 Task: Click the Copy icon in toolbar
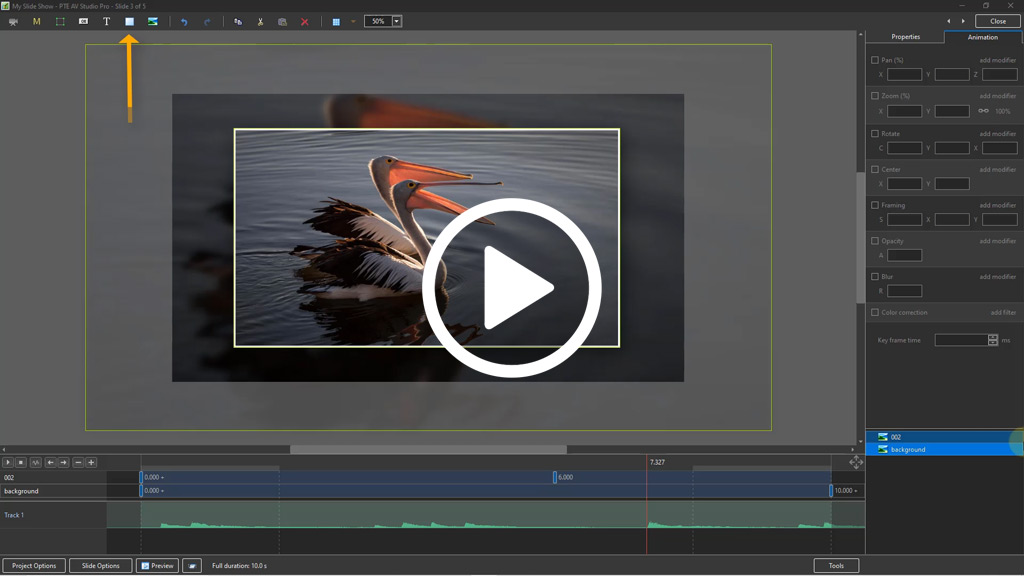[x=238, y=22]
